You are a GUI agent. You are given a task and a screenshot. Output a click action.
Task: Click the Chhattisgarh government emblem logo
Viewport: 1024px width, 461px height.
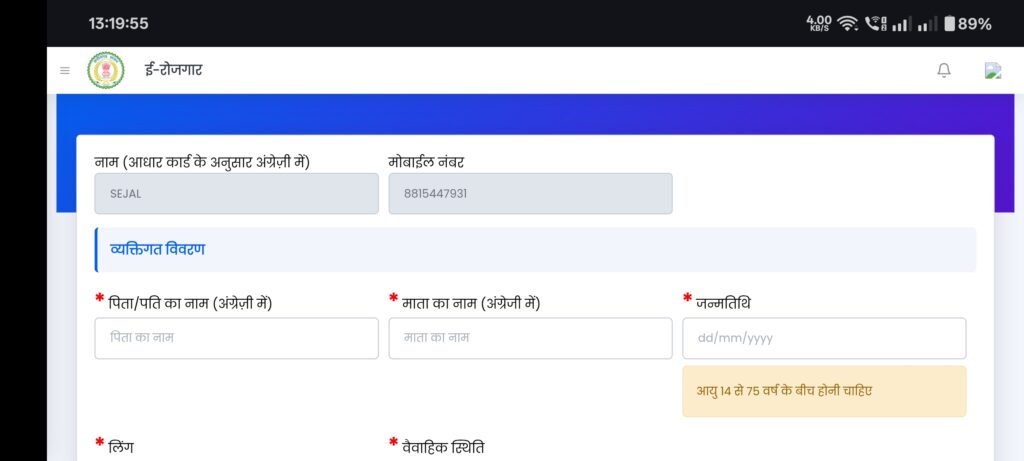pos(106,70)
